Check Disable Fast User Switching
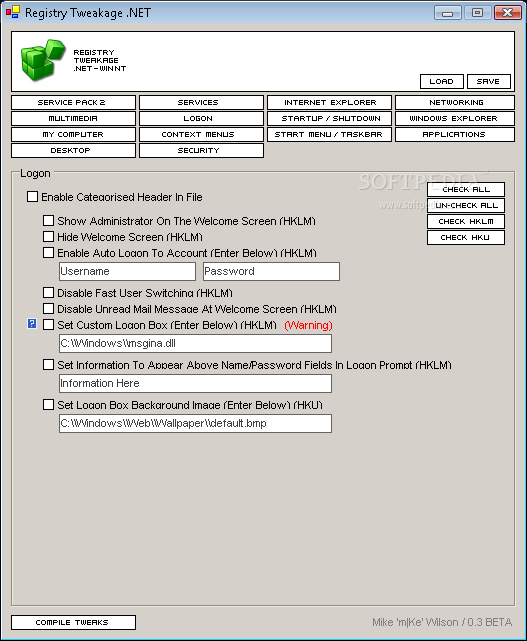 (49, 293)
